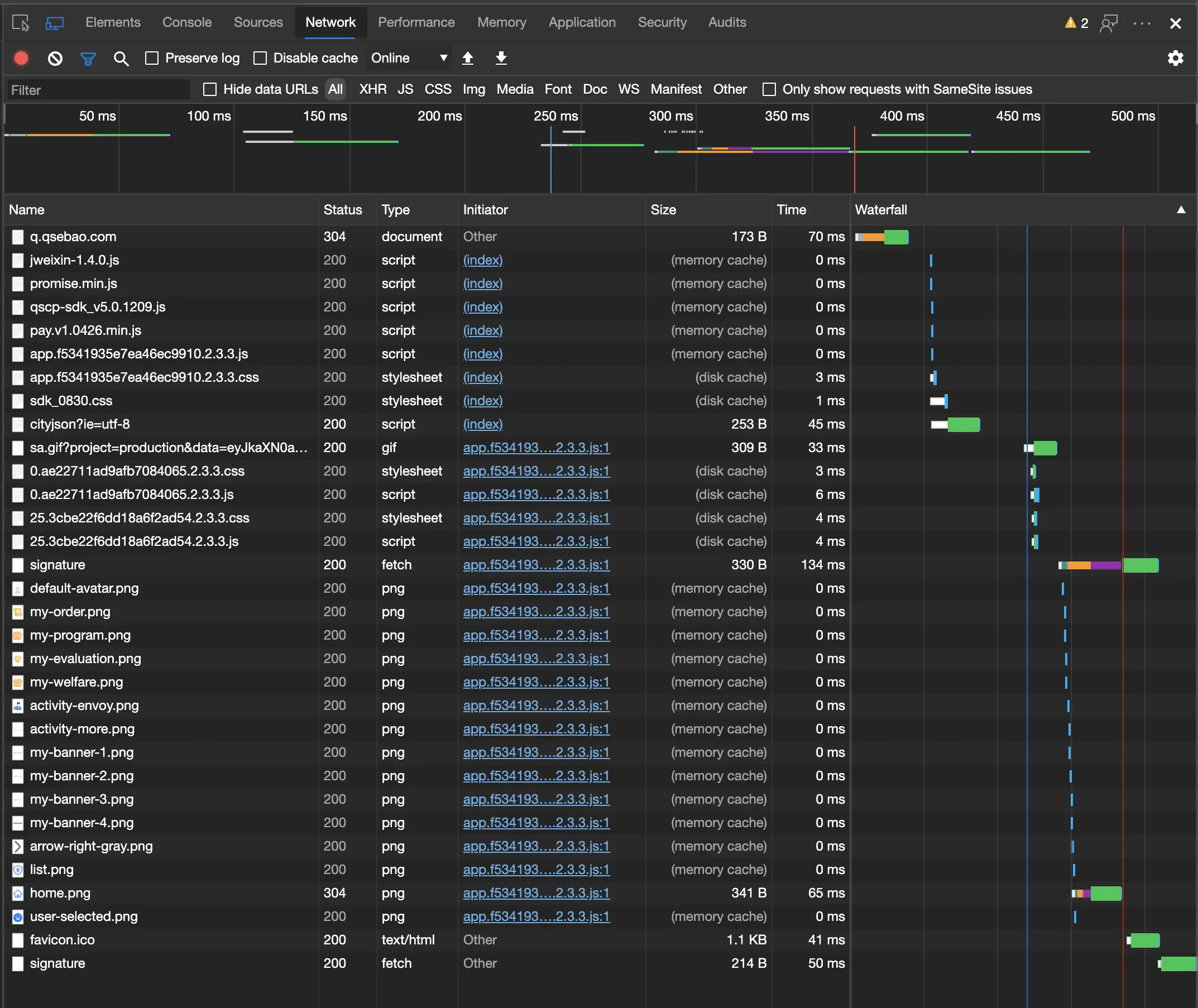Image resolution: width=1198 pixels, height=1008 pixels.
Task: Clear the network log
Action: [55, 57]
